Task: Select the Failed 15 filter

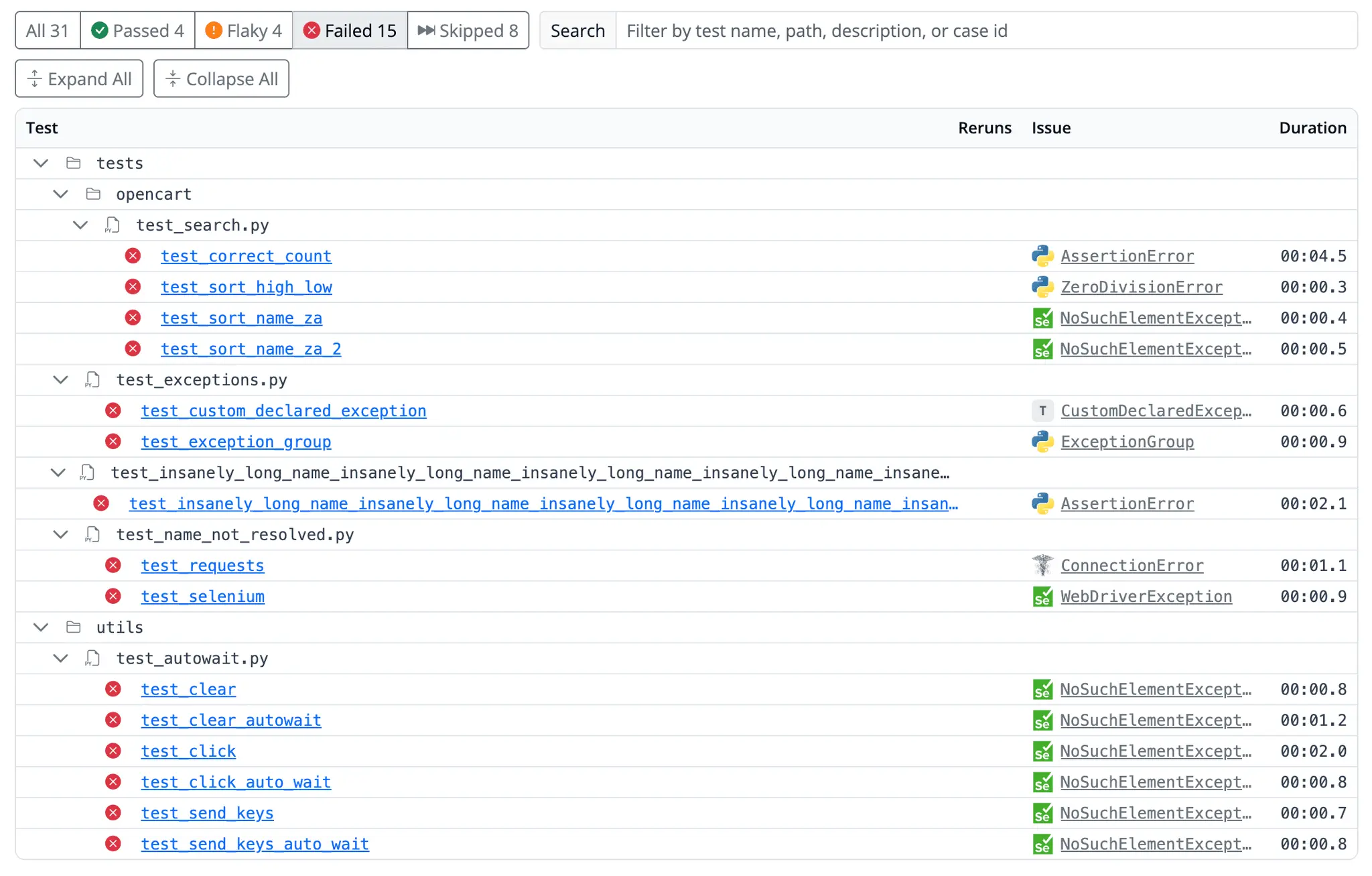Action: pyautogui.click(x=350, y=30)
